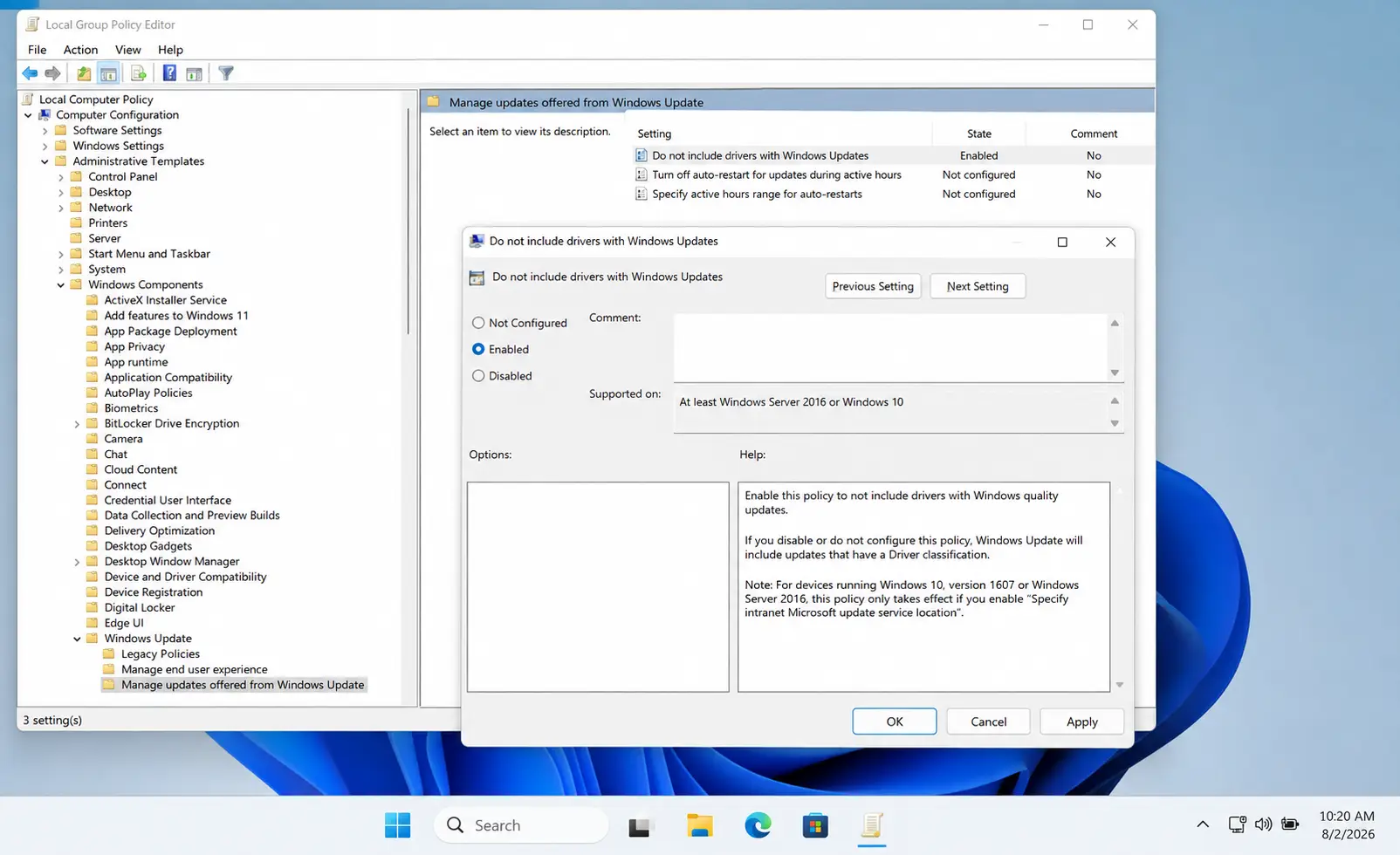Click the policy icon in dialog title bar
The width and height of the screenshot is (1400, 855).
pos(477,242)
